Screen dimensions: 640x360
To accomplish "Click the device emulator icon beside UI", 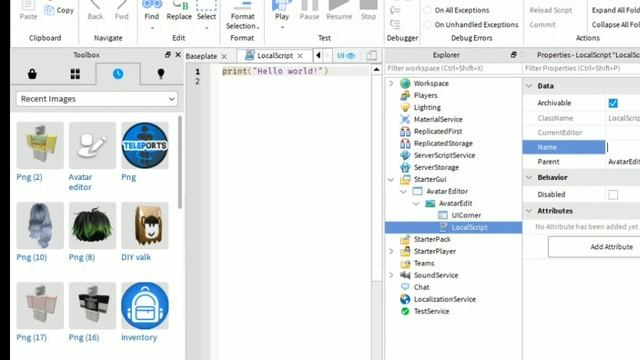I will 371,56.
